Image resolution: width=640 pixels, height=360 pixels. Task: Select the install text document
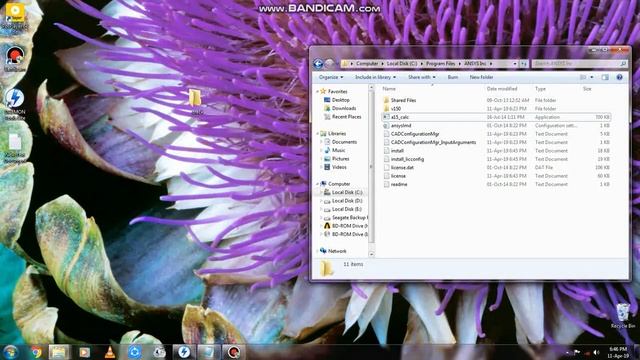pos(397,151)
